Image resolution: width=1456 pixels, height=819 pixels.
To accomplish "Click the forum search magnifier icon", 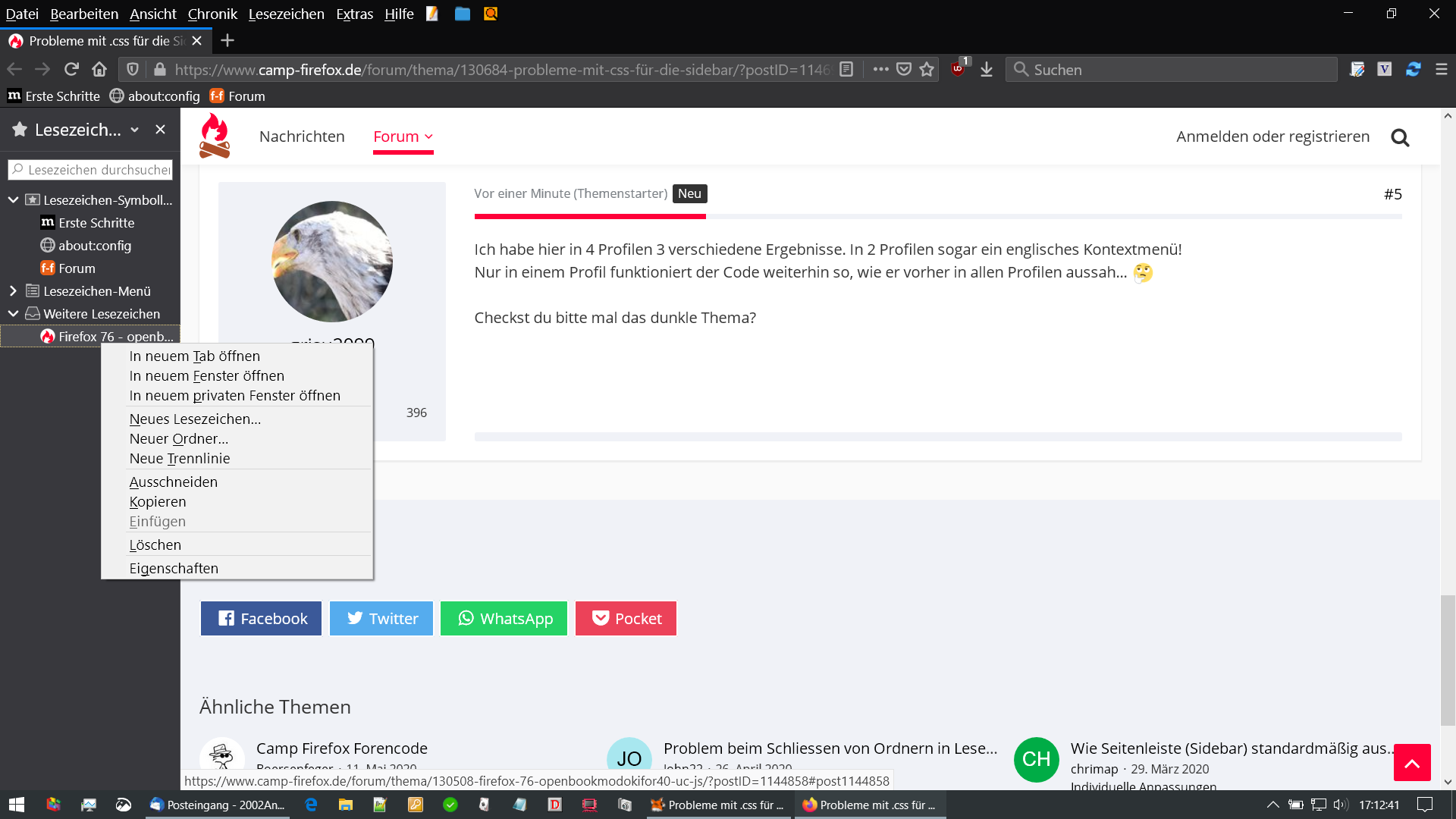I will (x=1400, y=137).
